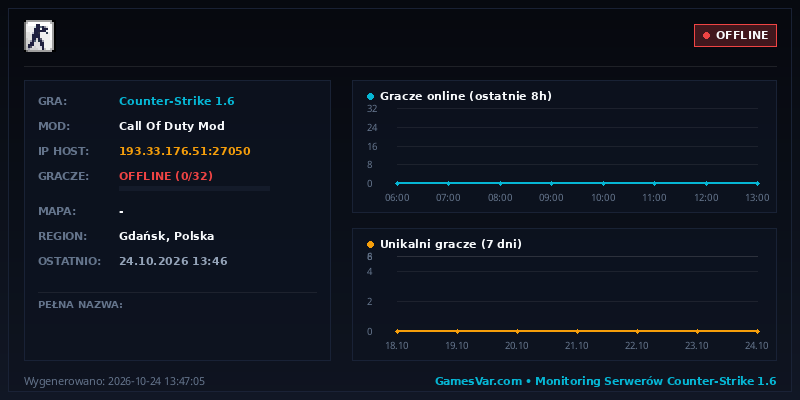Click the 11:00 data point on players chart
The width and height of the screenshot is (800, 400).
[655, 183]
